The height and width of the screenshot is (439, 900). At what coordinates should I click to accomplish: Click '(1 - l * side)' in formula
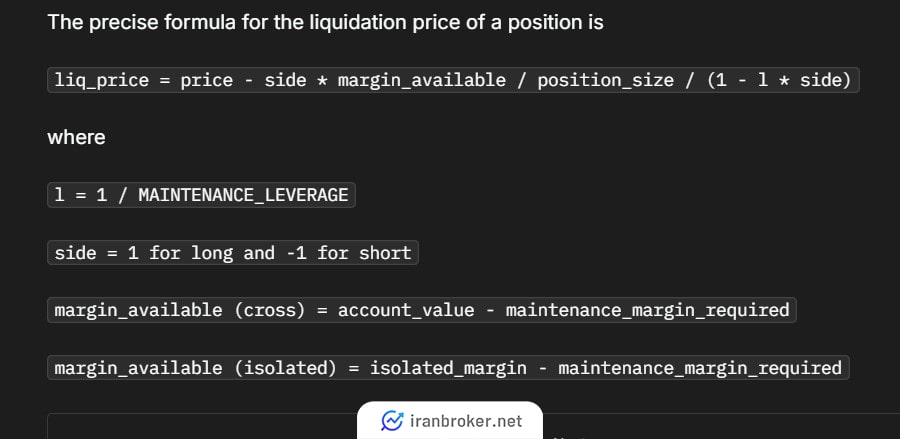pyautogui.click(x=779, y=80)
